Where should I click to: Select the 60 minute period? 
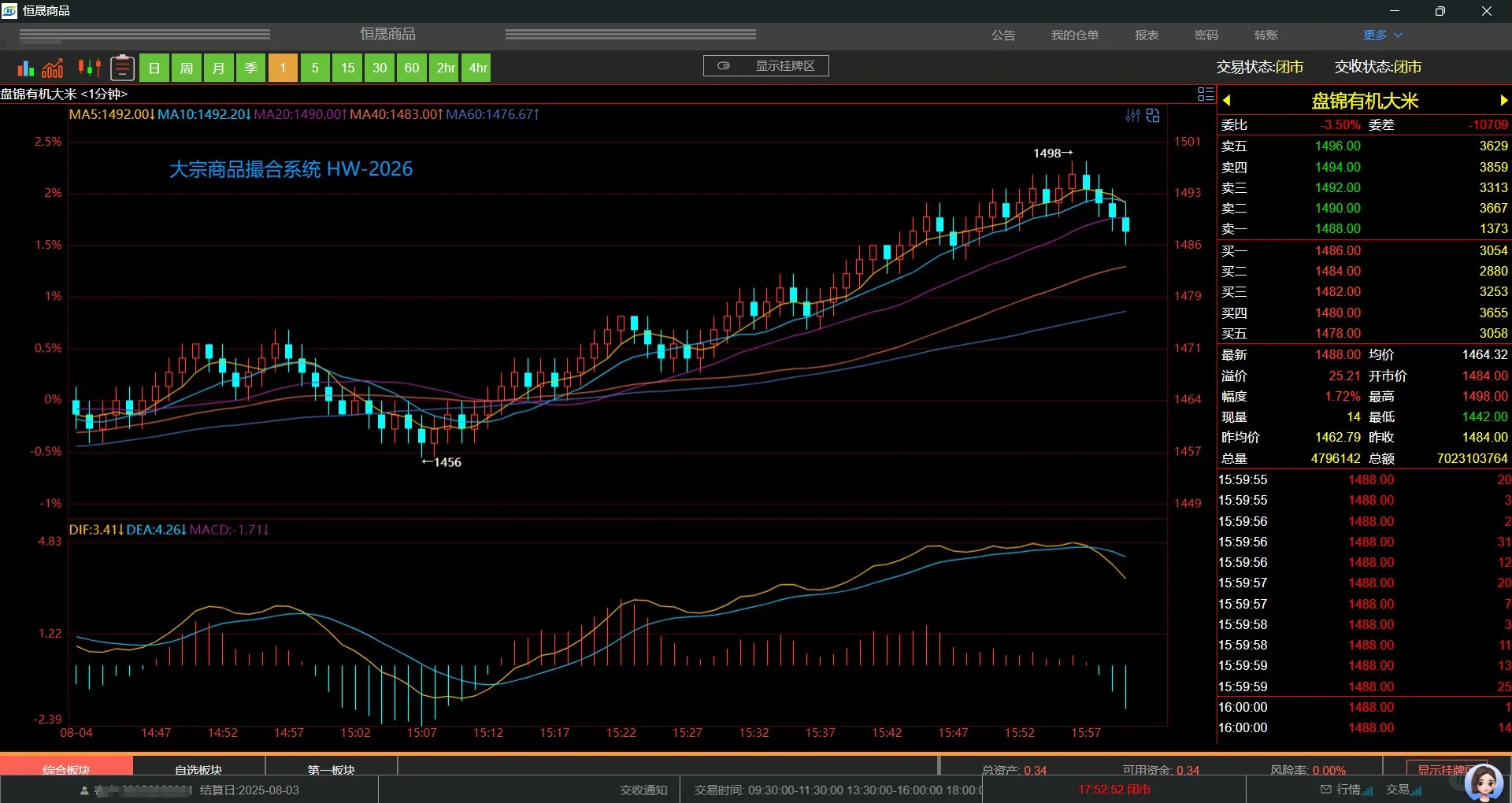(x=412, y=68)
